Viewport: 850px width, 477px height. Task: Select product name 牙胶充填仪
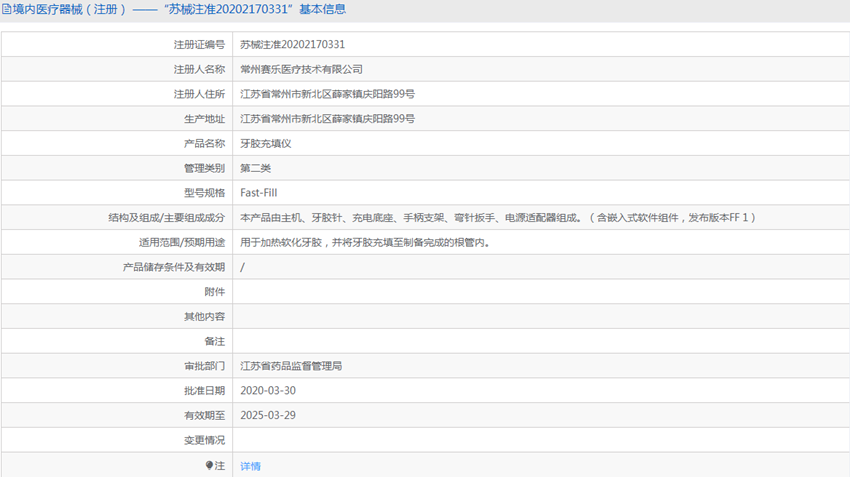[x=266, y=144]
